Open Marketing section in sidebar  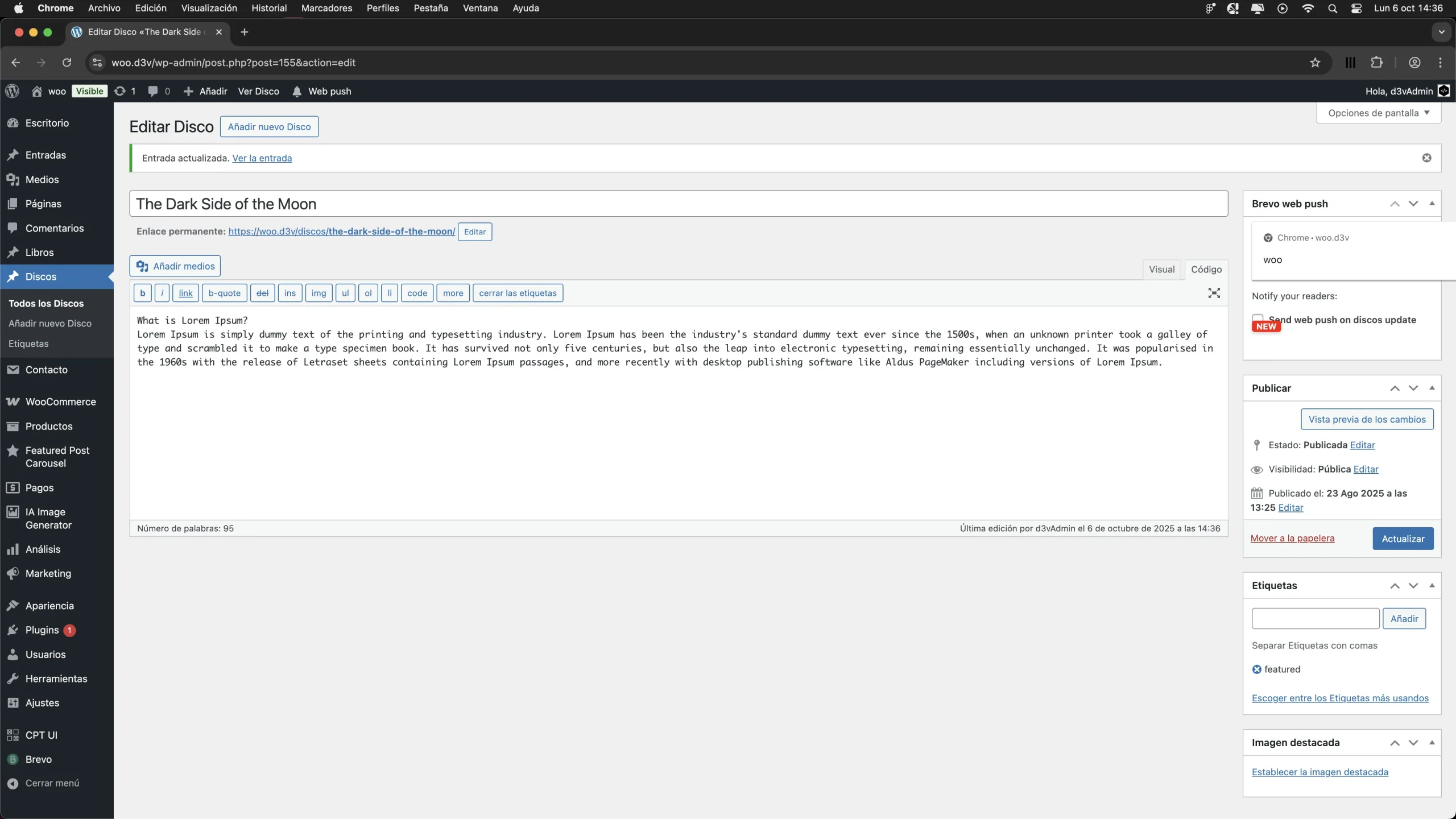tap(48, 573)
